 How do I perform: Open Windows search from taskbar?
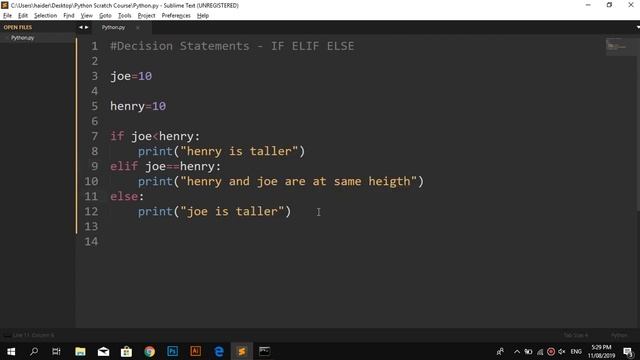[x=34, y=351]
